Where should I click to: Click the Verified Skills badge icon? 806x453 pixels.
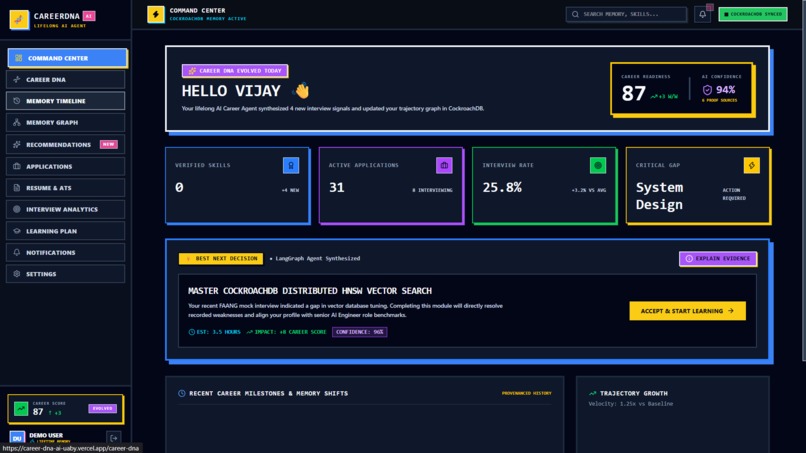coord(291,166)
